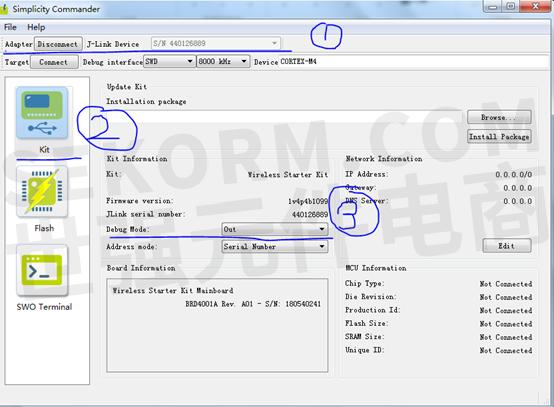Open the SWO Terminal icon
554x407 pixels.
point(42,270)
